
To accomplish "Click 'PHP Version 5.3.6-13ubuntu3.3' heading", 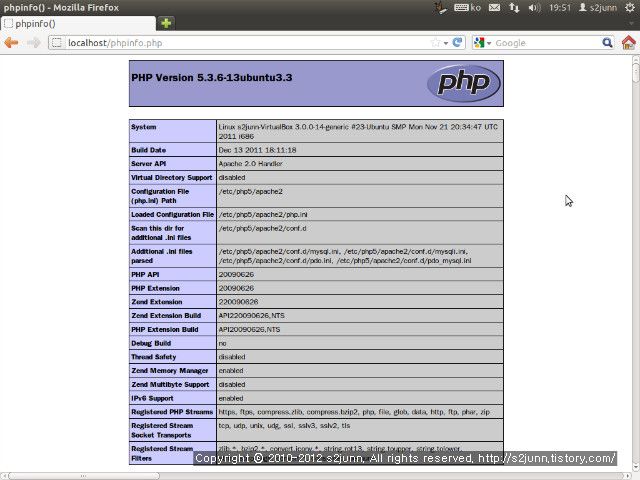I will pyautogui.click(x=211, y=78).
